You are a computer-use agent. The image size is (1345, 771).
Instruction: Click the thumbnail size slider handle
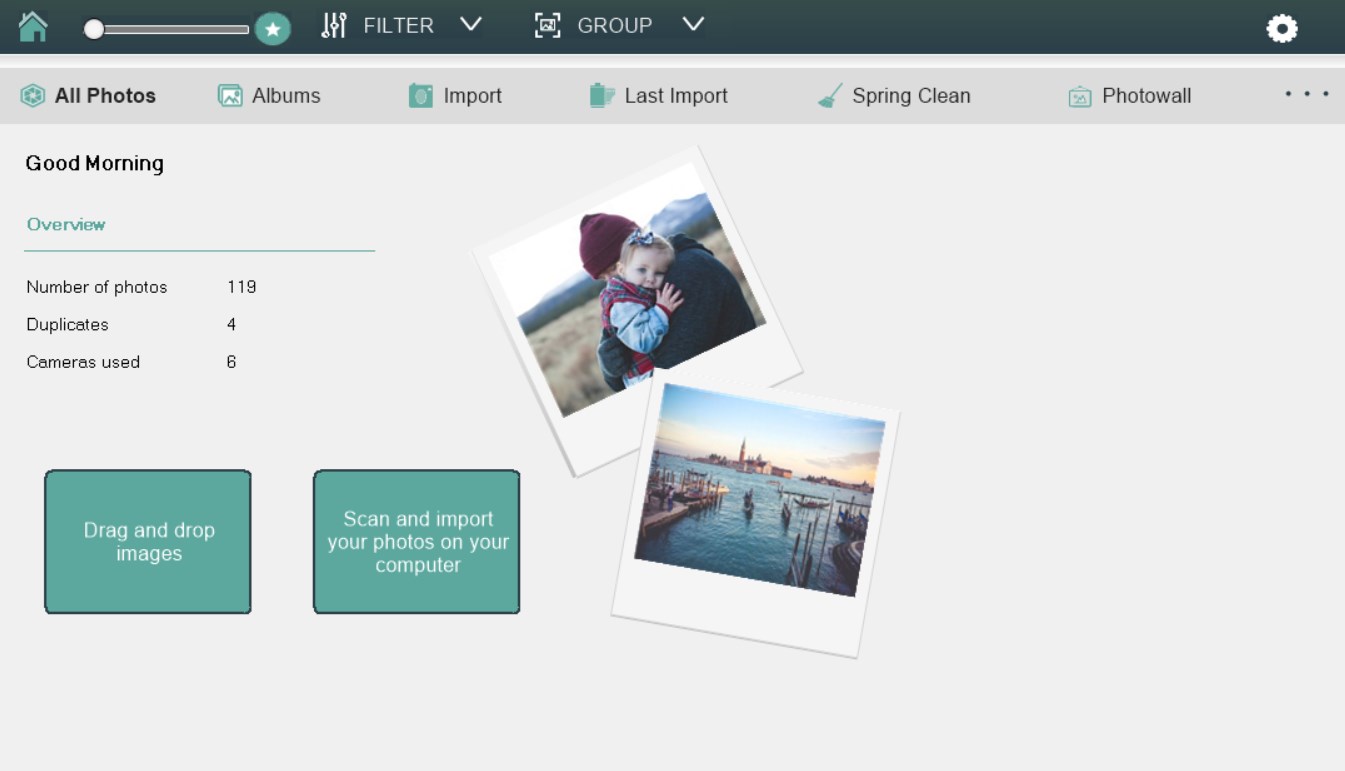point(94,29)
